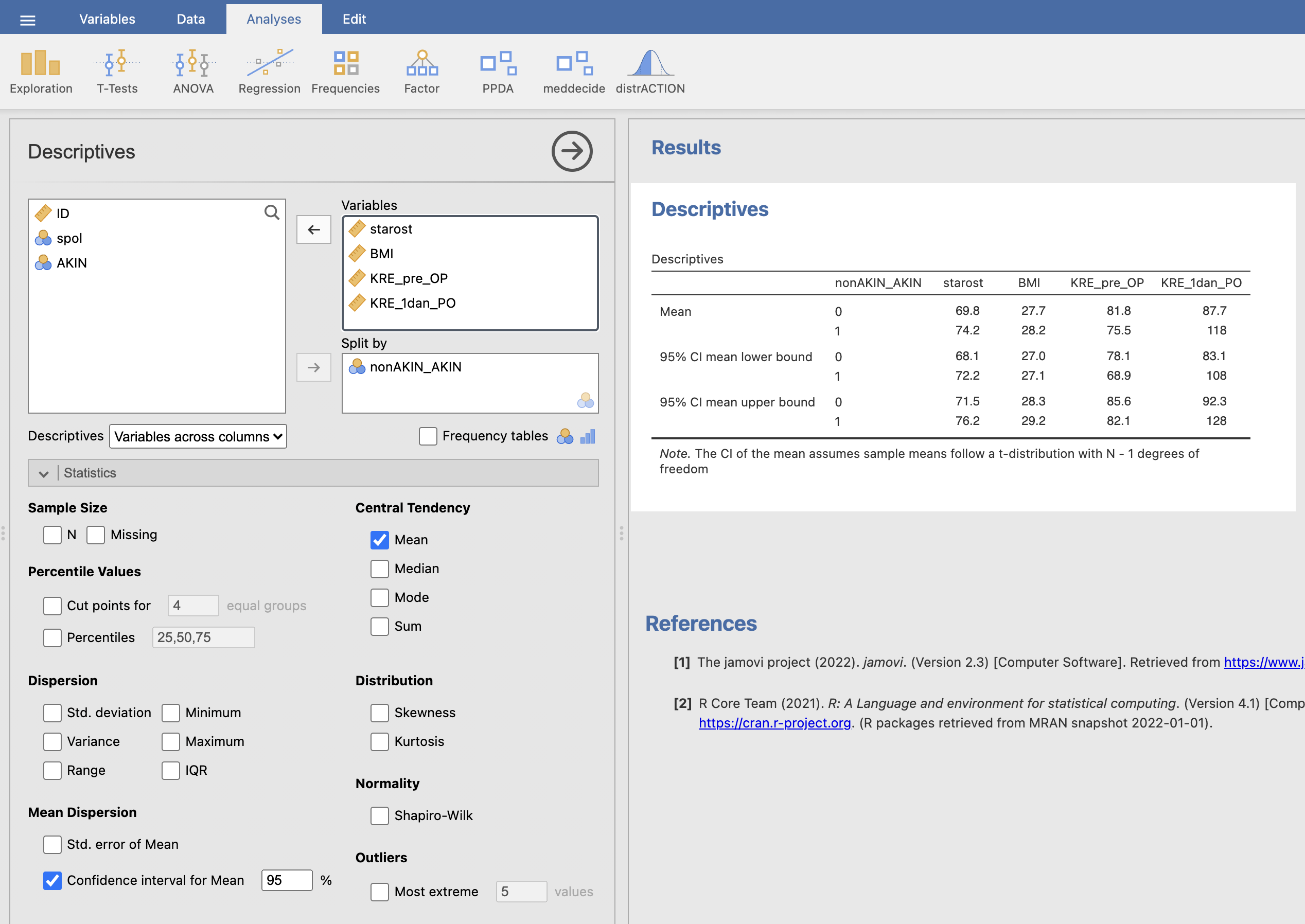1305x924 pixels.
Task: Enable the Most extreme outliers checkbox
Action: point(380,892)
